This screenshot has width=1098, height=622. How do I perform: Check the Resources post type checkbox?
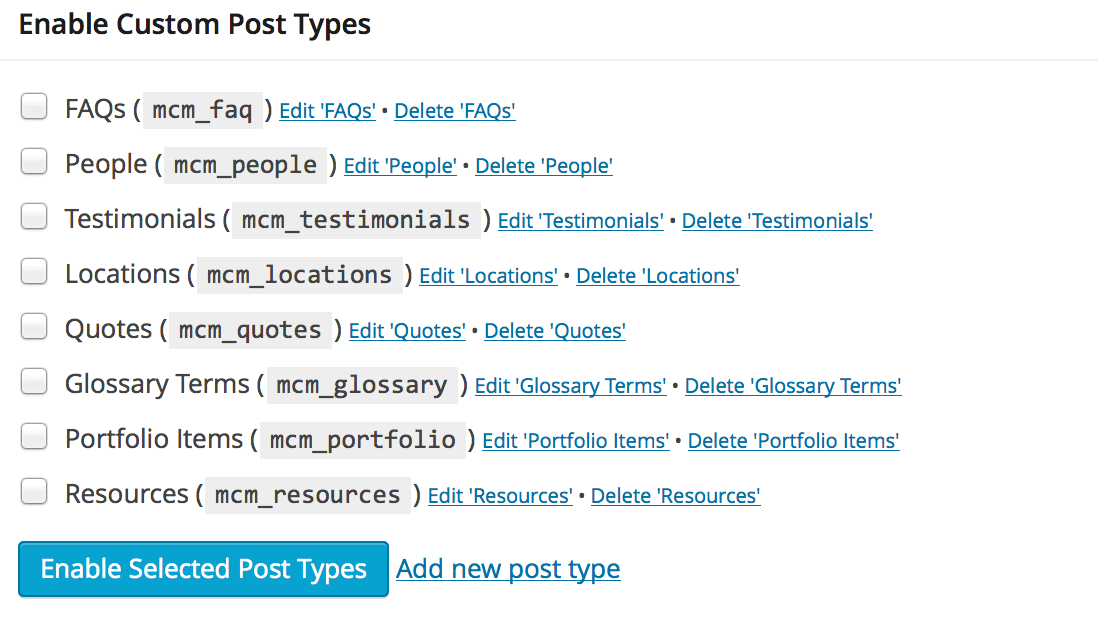[x=33, y=490]
